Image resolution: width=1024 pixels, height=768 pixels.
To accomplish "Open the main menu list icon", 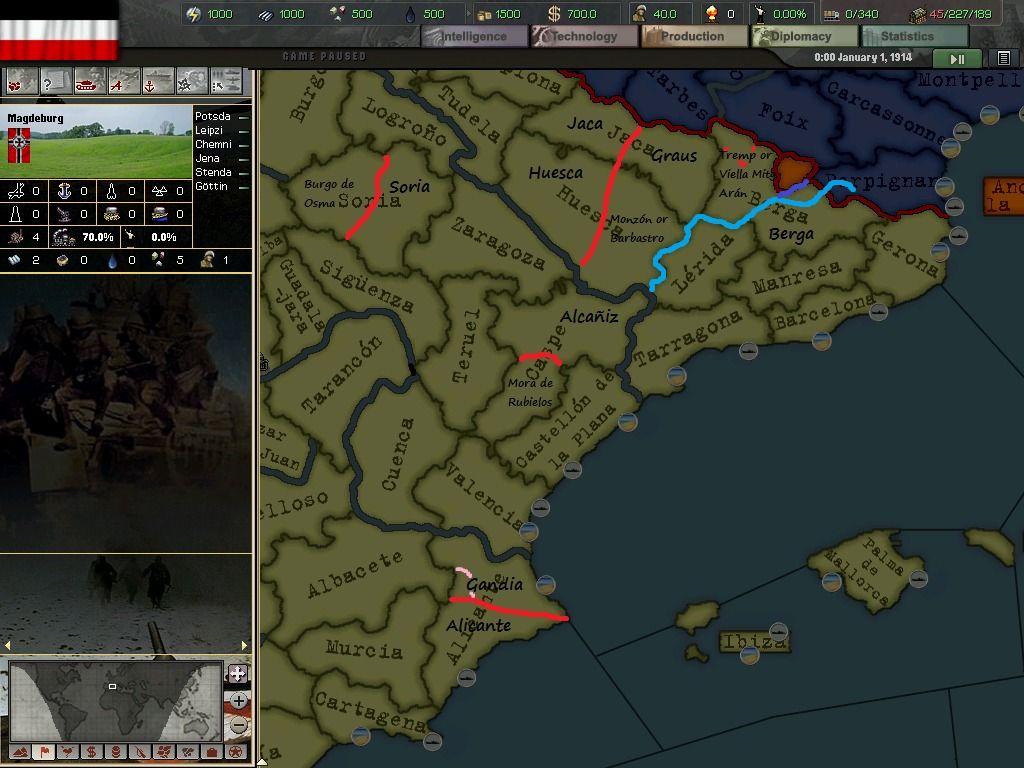I will pyautogui.click(x=1004, y=59).
